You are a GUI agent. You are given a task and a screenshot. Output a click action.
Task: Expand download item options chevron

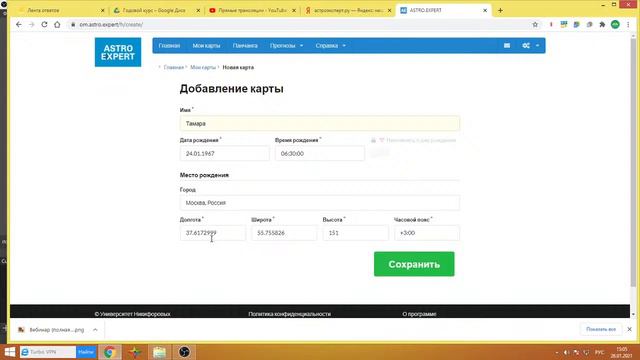95,330
